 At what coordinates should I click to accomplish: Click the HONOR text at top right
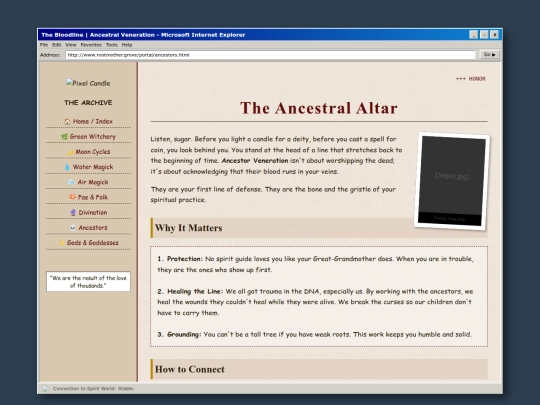477,79
